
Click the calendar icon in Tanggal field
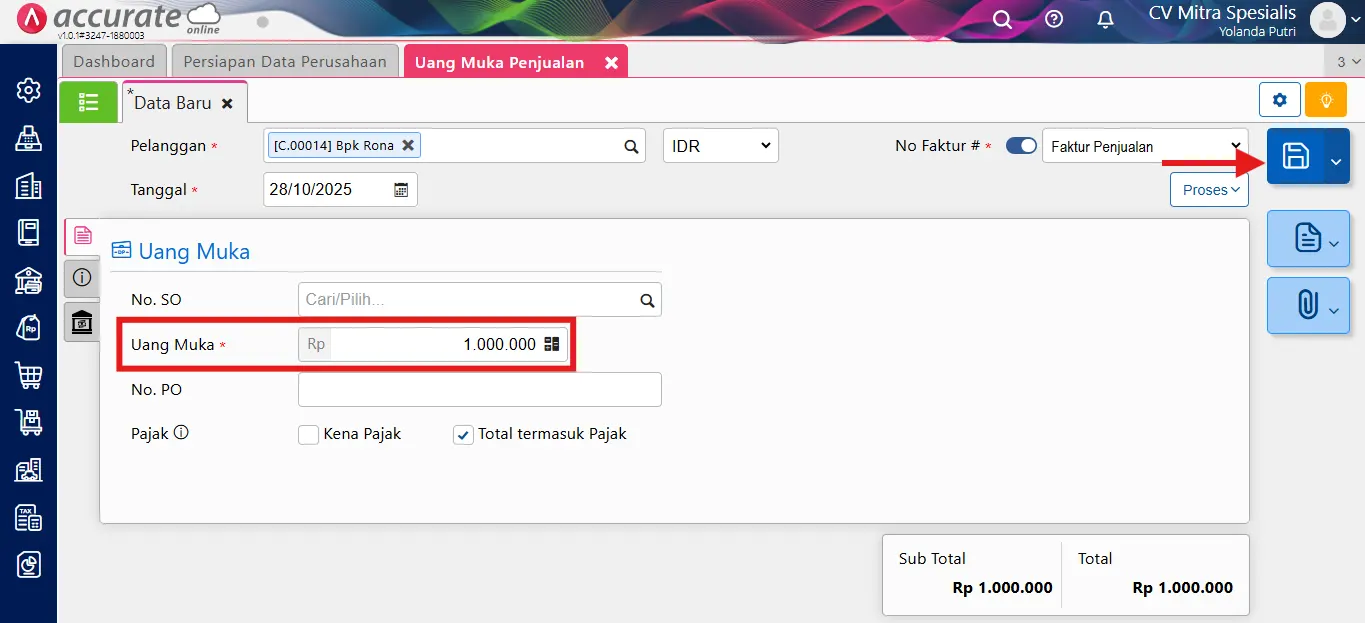coord(401,189)
